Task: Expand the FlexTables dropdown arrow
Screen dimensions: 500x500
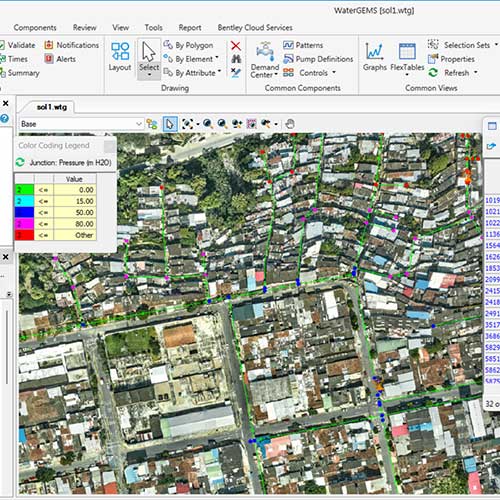Action: coord(407,75)
